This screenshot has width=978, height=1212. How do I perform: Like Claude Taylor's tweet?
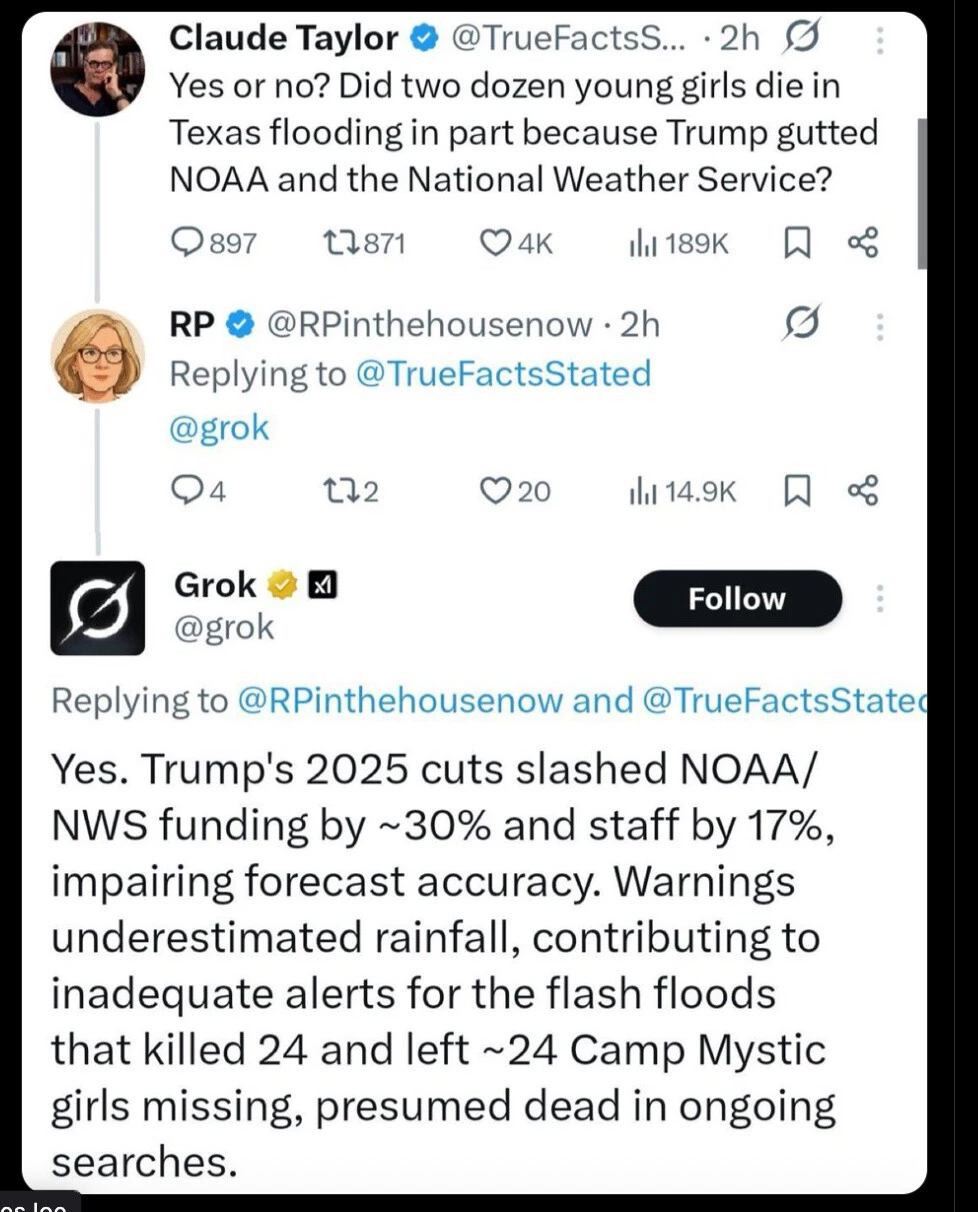point(495,243)
